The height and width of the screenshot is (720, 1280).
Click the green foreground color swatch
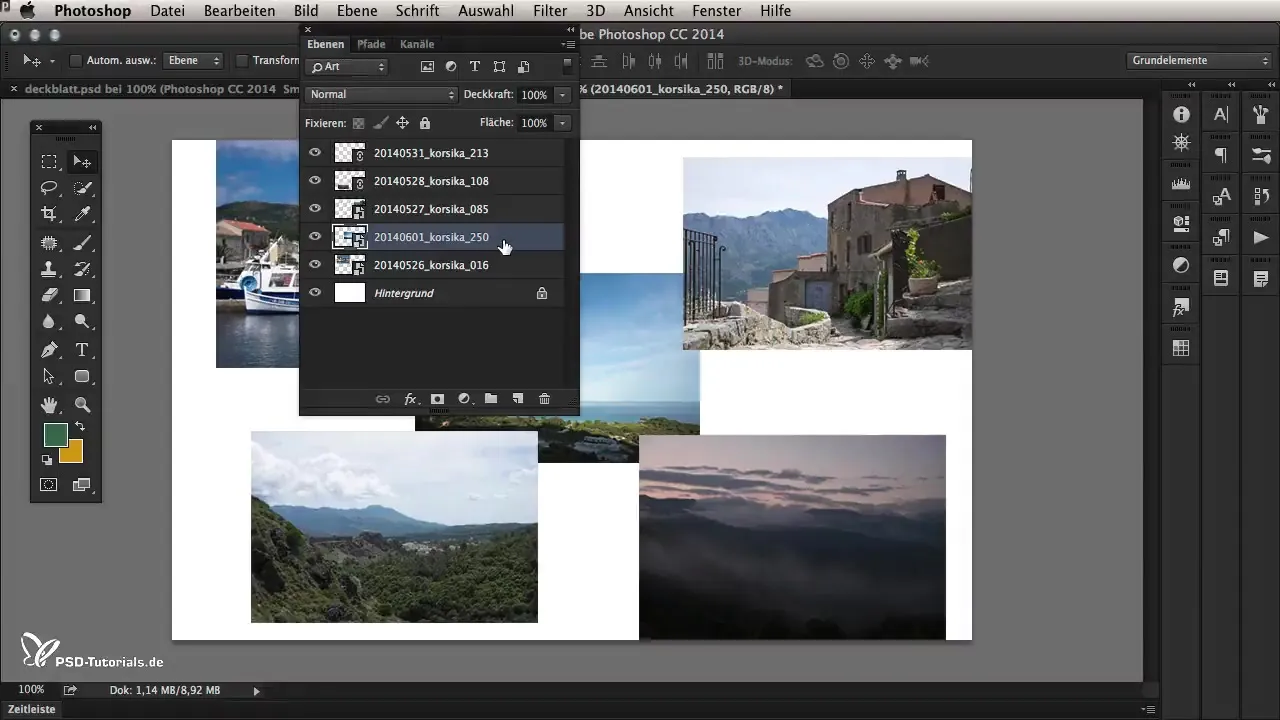coord(55,435)
